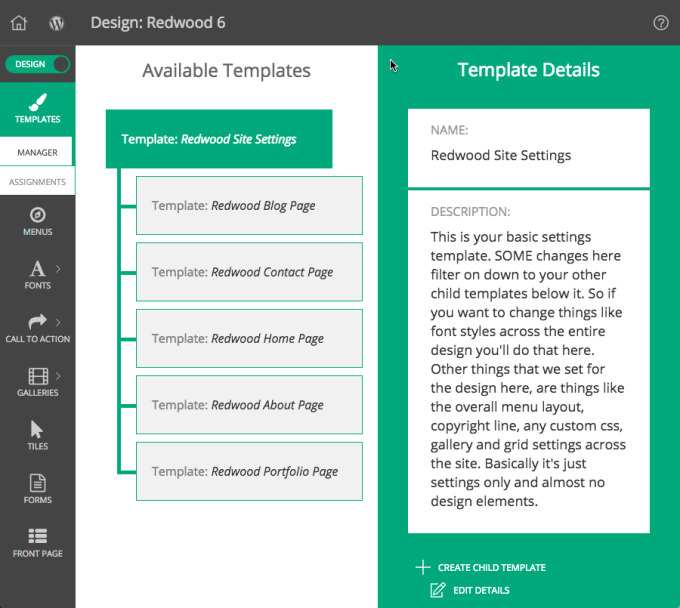This screenshot has width=680, height=608.
Task: Open the Menus compass icon
Action: pos(38,215)
